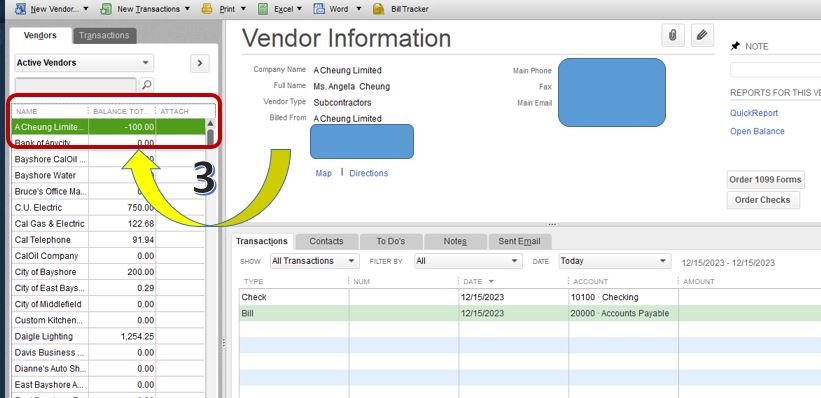Click the vendor search input field
Screen dimensions: 821x398
(x=75, y=84)
